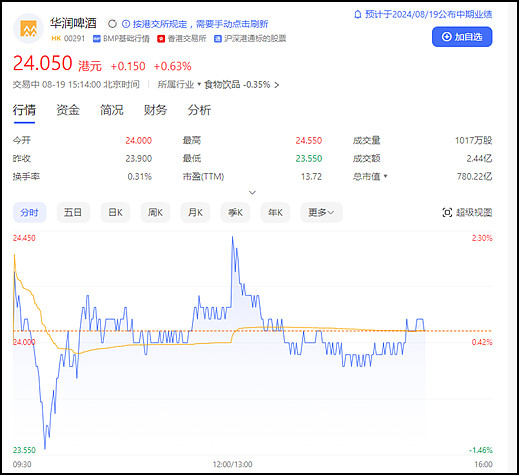Screen dimensions: 519x475
Task: Click the 今开 value 24.000
Action: [138, 140]
